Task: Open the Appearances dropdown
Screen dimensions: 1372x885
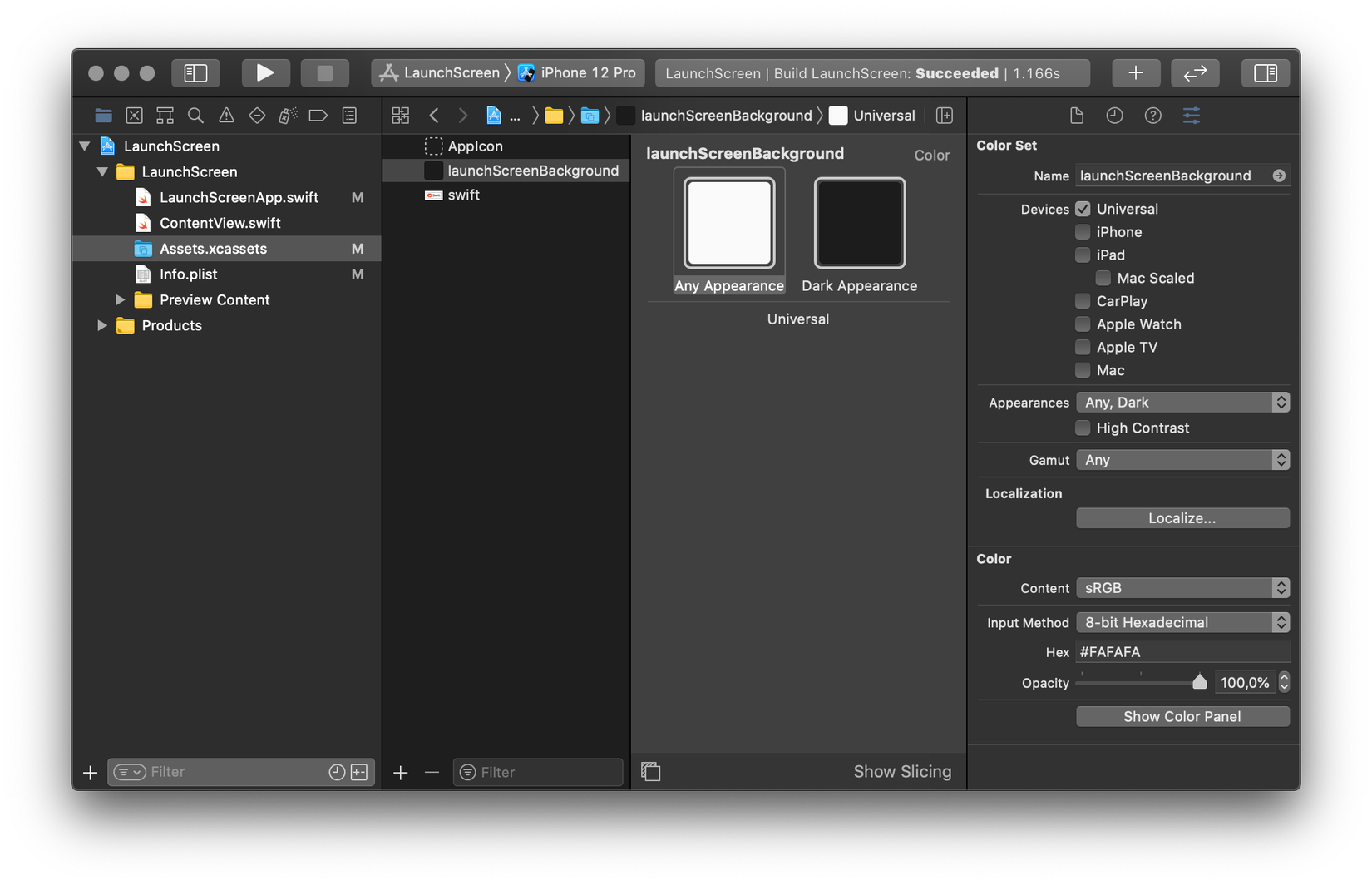Action: (1182, 403)
